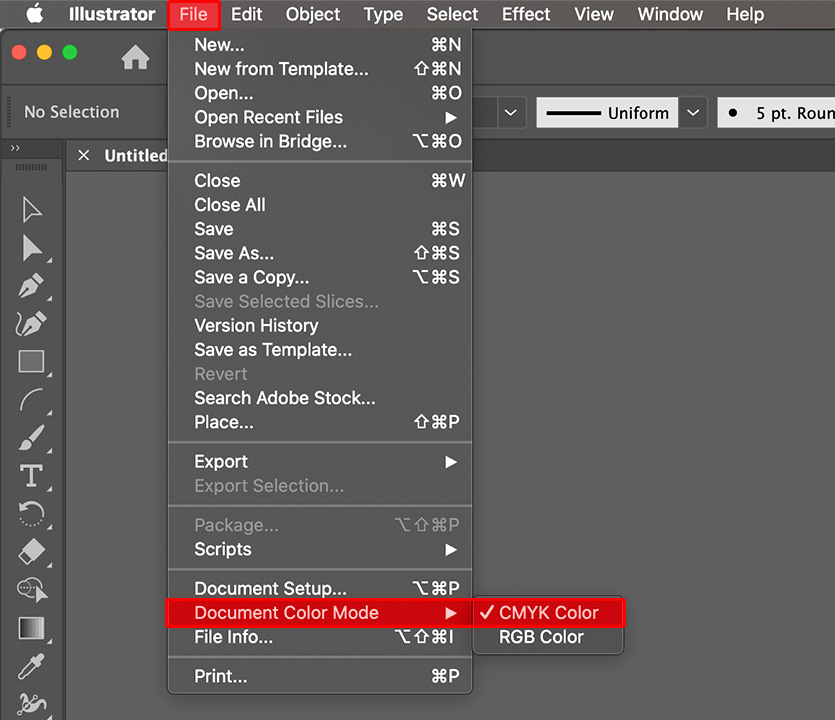This screenshot has height=720, width=835.
Task: Switch to RGB Color mode
Action: [x=549, y=637]
